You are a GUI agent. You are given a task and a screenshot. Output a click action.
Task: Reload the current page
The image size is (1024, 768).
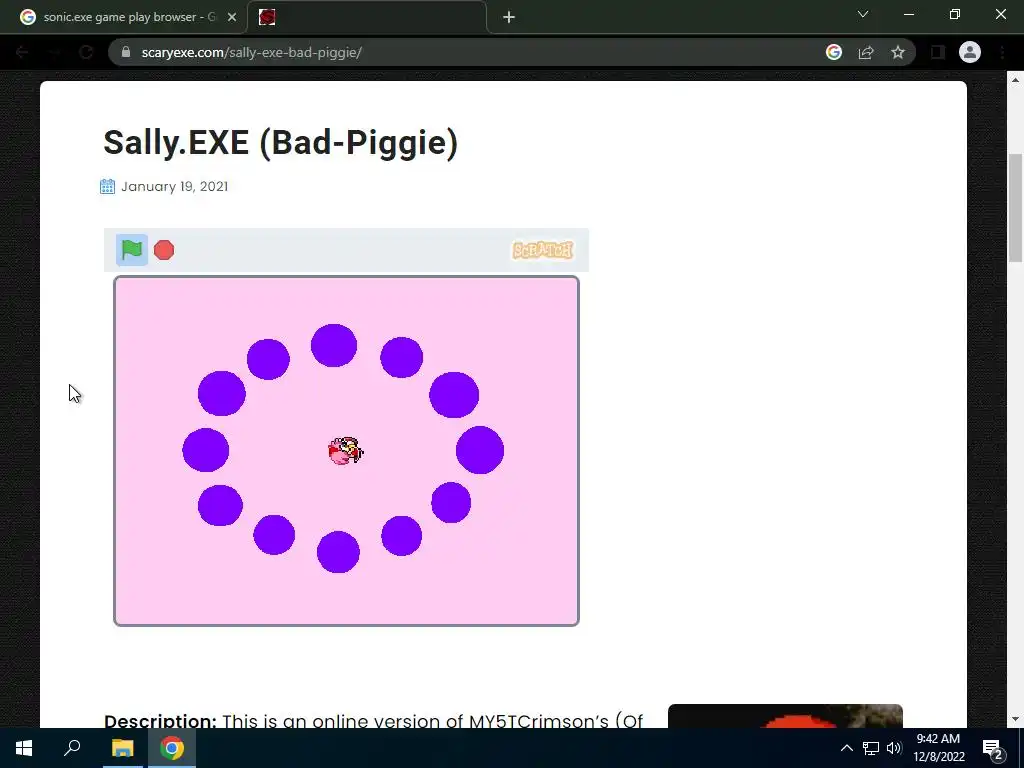point(86,52)
